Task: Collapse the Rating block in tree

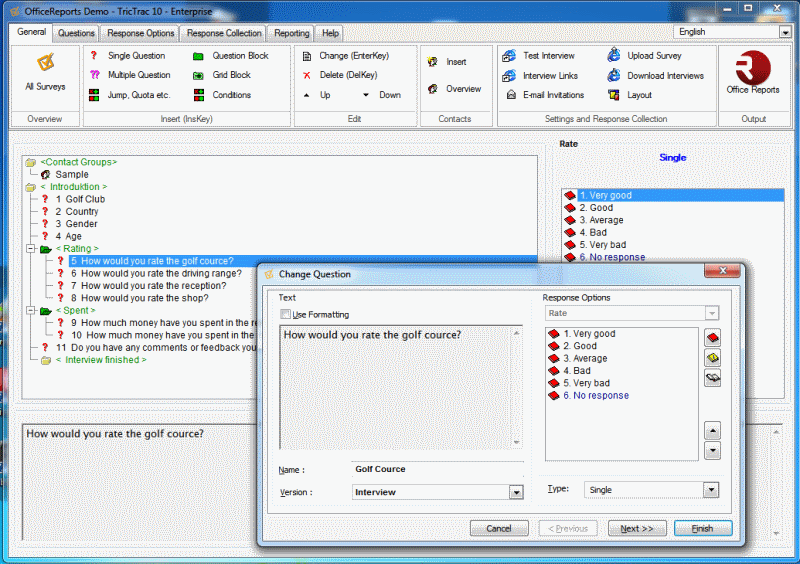Action: pos(31,249)
